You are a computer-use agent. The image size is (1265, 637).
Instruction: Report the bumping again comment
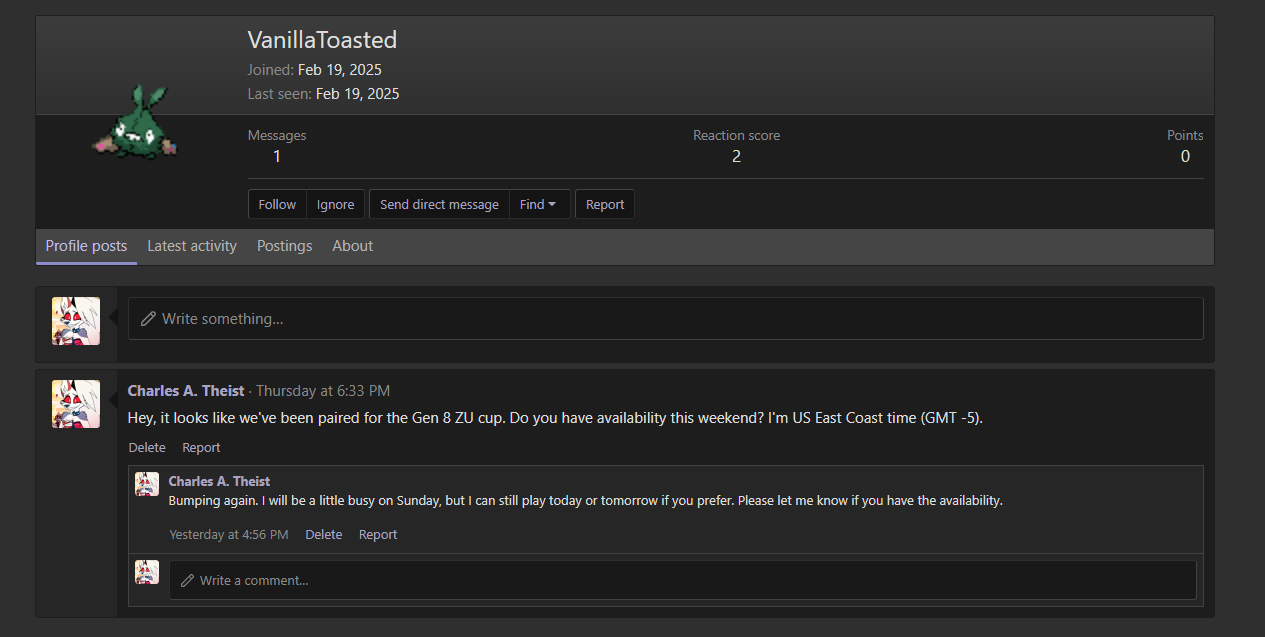378,535
